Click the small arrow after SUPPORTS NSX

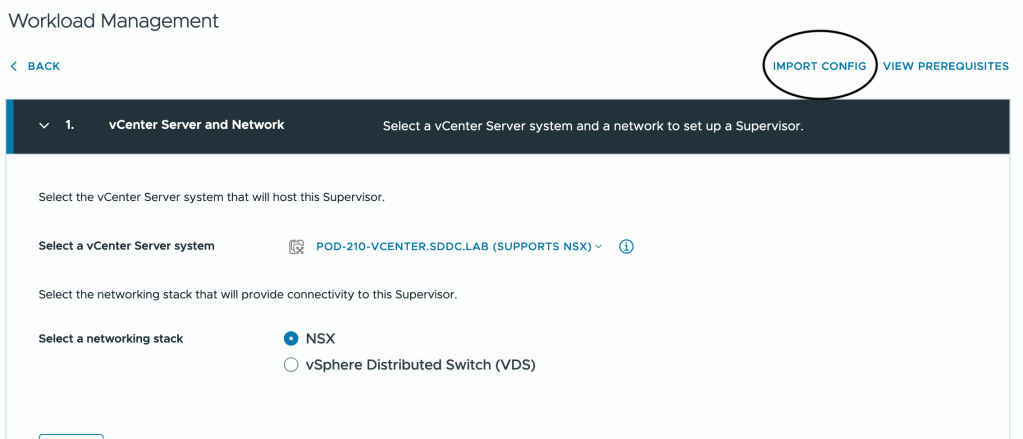click(x=599, y=246)
